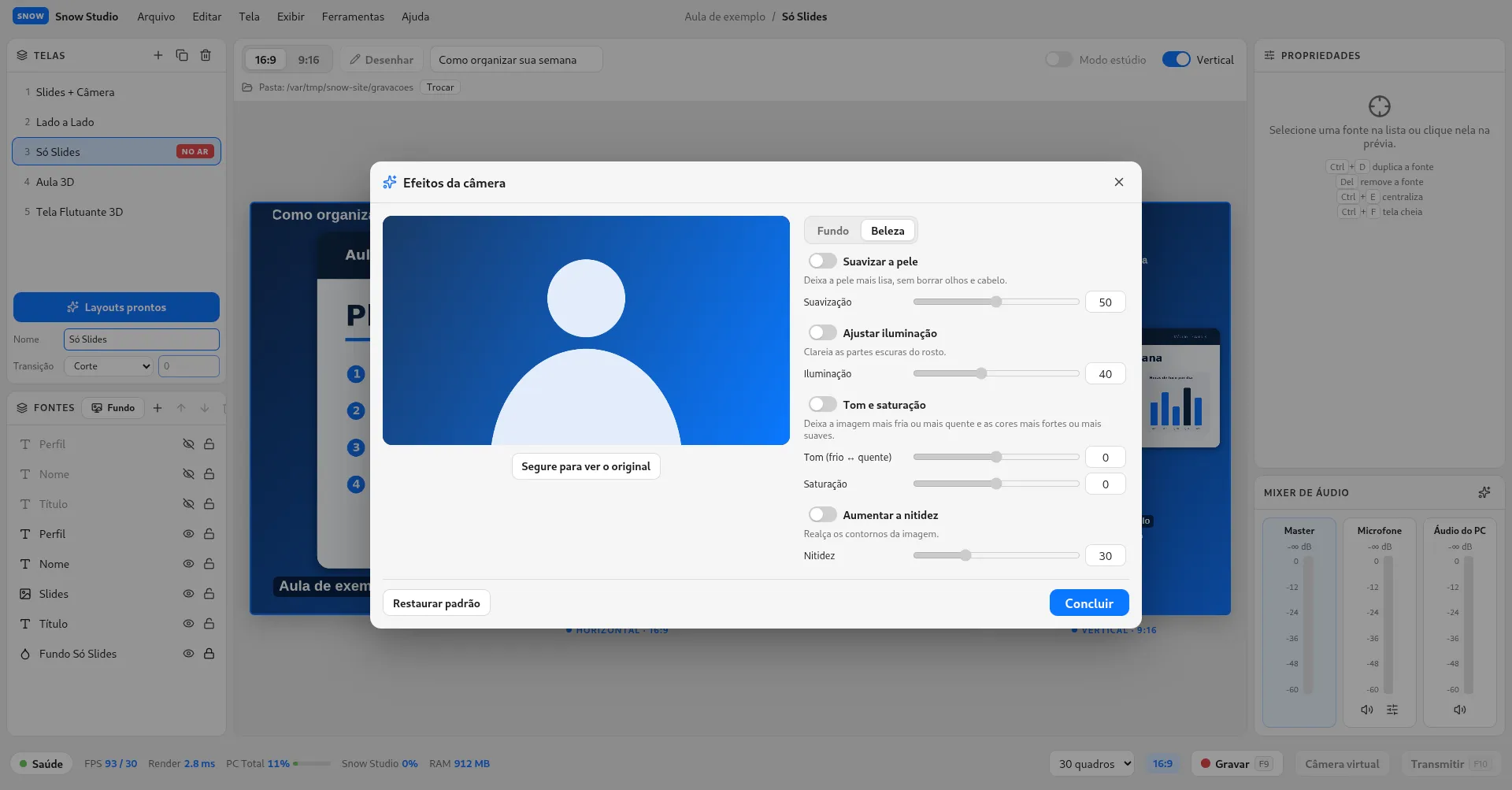Turn off the Vertical switch
Image resolution: width=1512 pixels, height=790 pixels.
click(1177, 60)
